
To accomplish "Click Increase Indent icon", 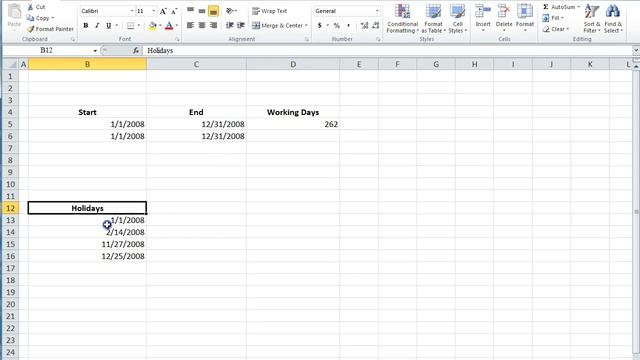I will click(x=241, y=25).
